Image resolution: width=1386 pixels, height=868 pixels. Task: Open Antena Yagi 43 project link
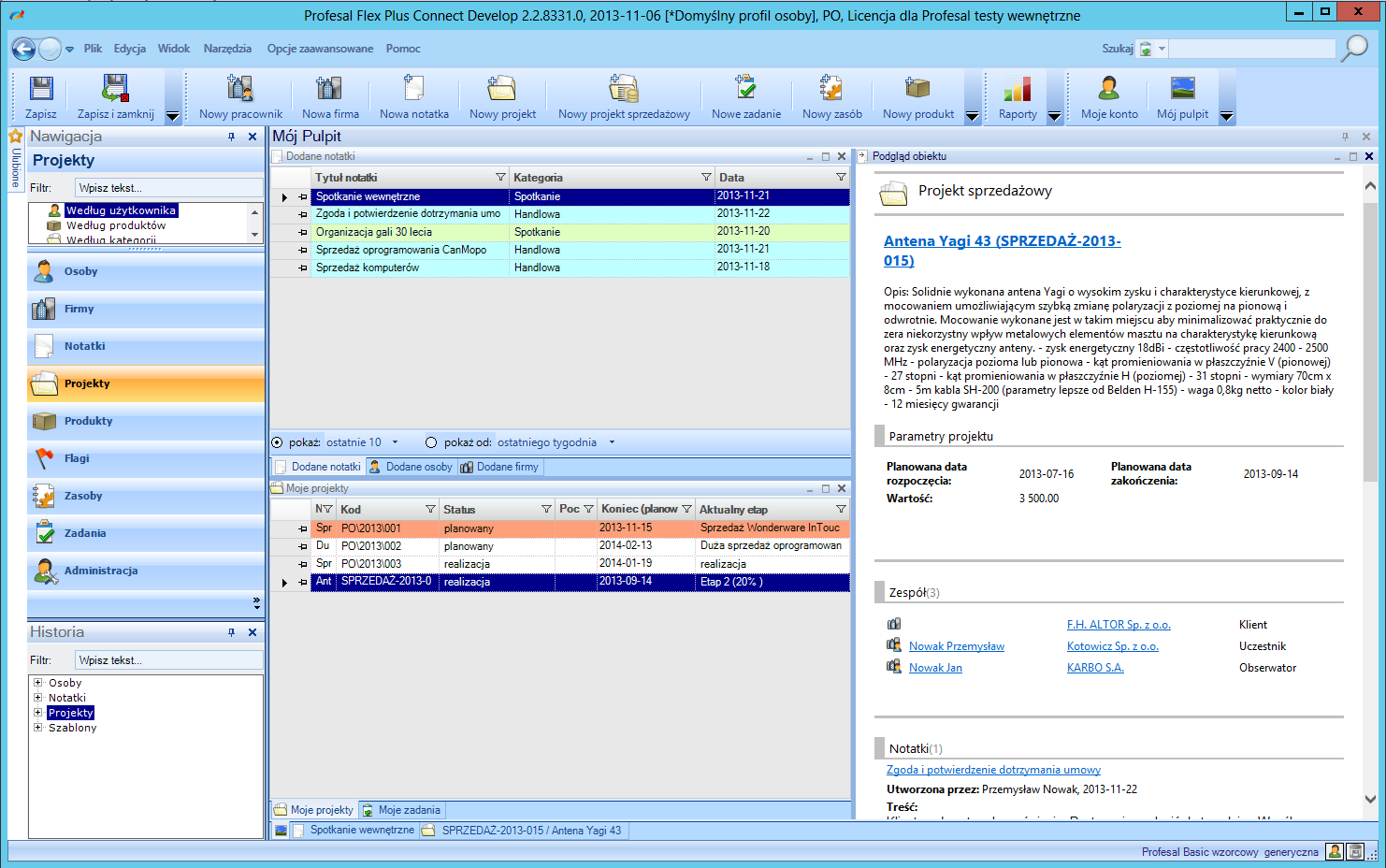pyautogui.click(x=1002, y=251)
